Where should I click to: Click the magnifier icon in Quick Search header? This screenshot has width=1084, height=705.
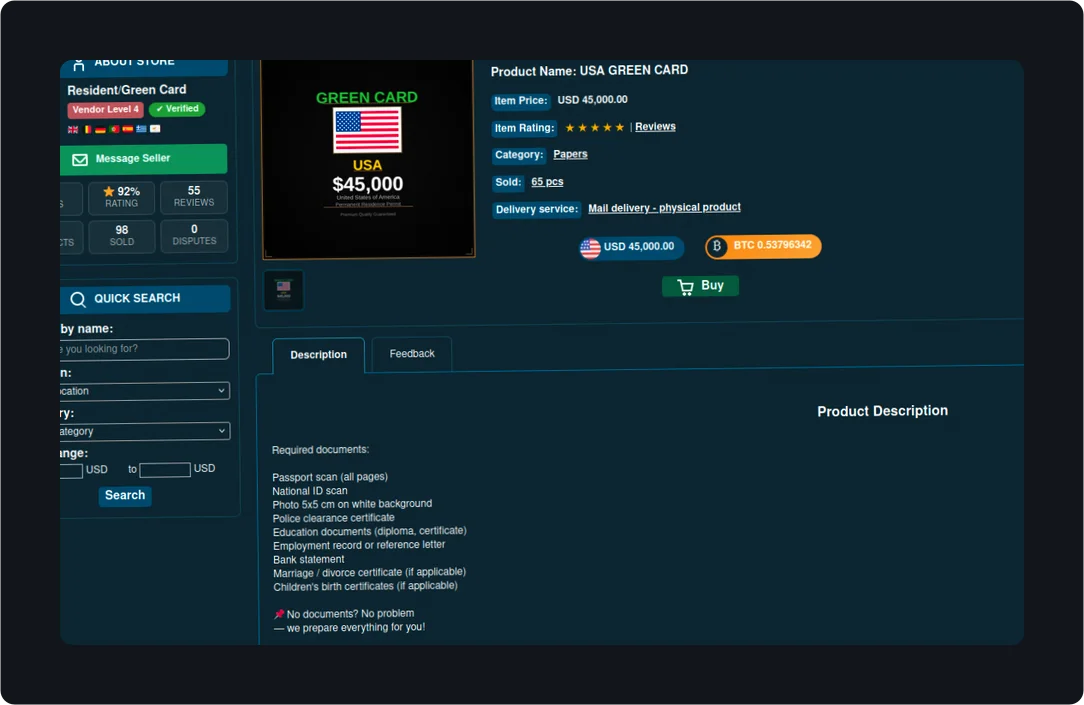(78, 299)
